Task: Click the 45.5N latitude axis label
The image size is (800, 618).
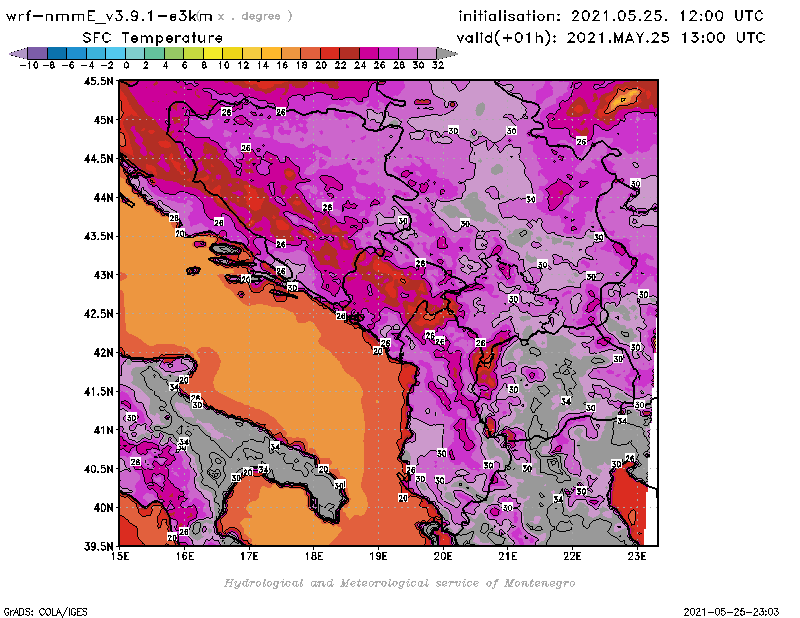Action: coord(97,81)
